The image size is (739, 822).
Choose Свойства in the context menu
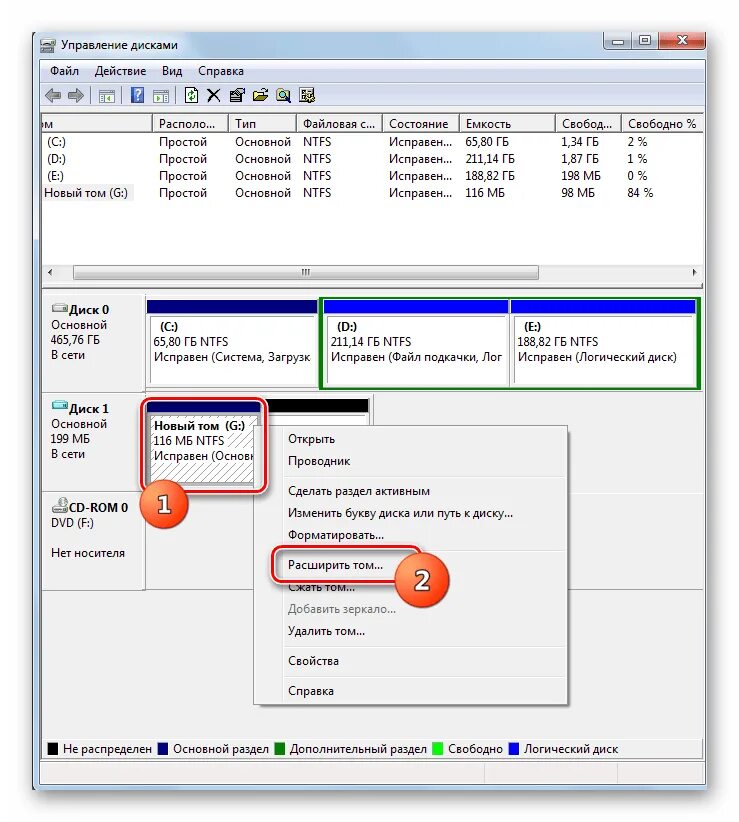point(410,661)
